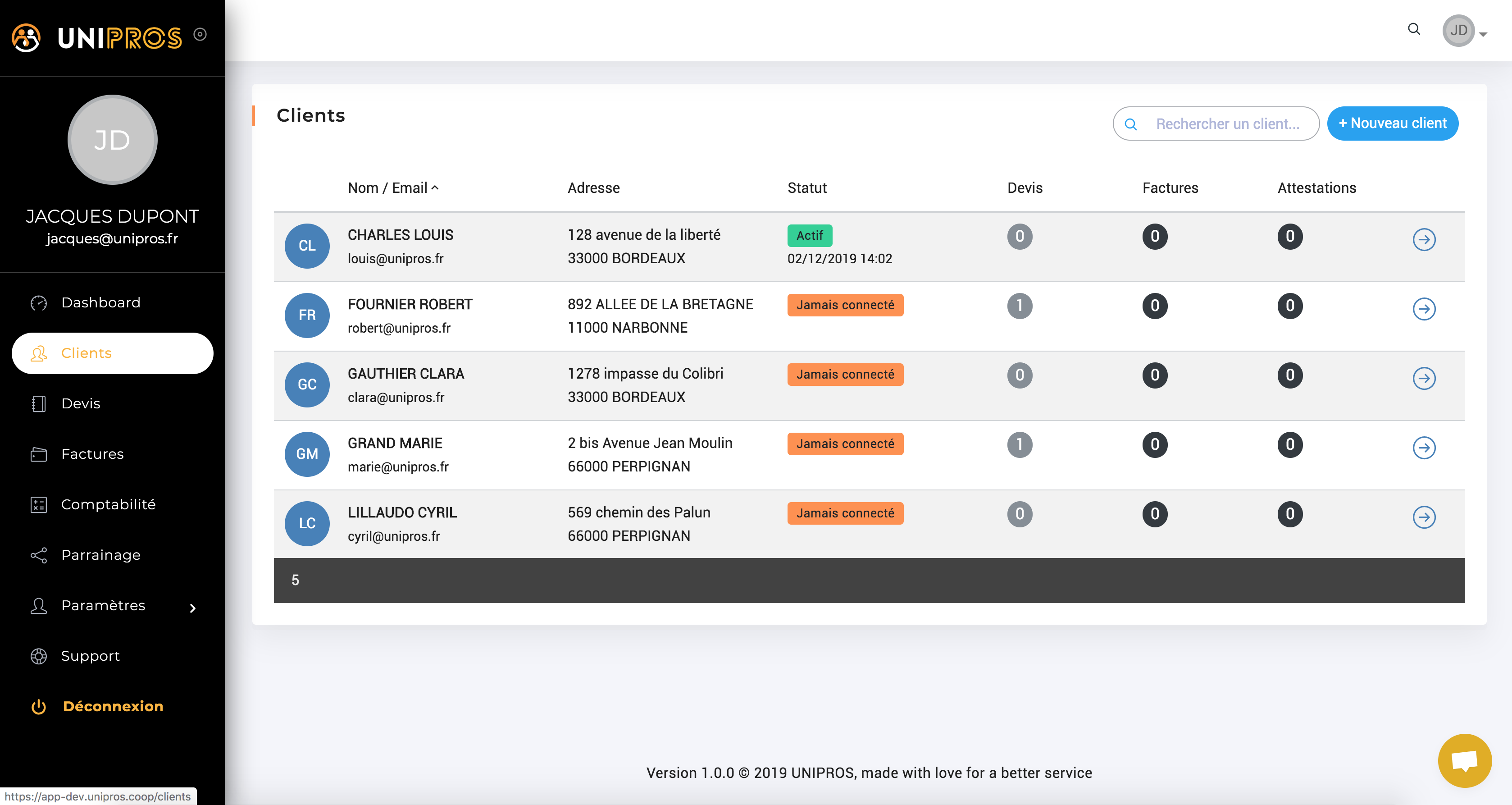Click Jamais connecté badge for Fournier Robert
The height and width of the screenshot is (805, 1512).
point(845,305)
